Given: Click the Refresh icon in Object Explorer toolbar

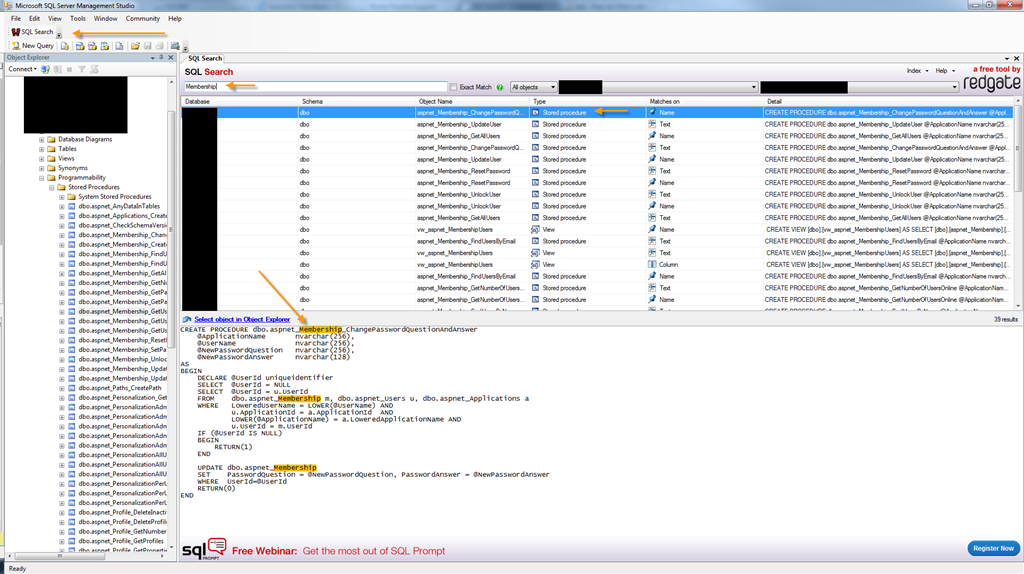Looking at the screenshot, I should pos(94,69).
